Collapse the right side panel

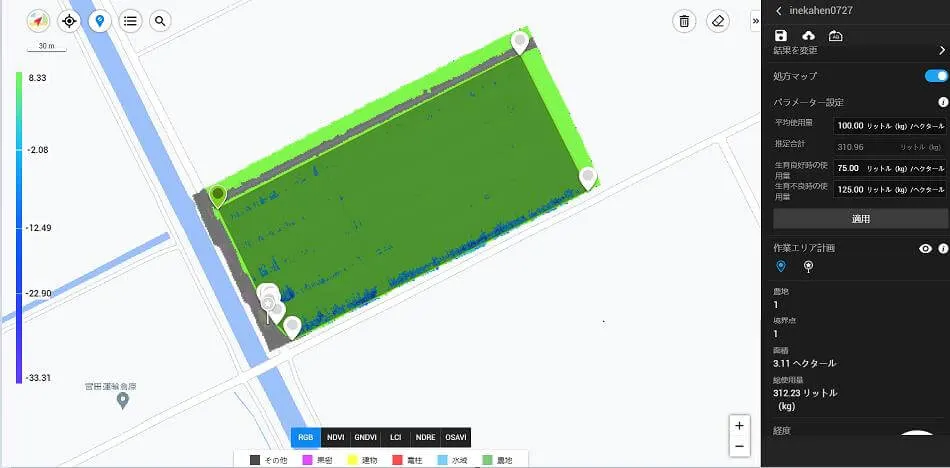pos(756,21)
